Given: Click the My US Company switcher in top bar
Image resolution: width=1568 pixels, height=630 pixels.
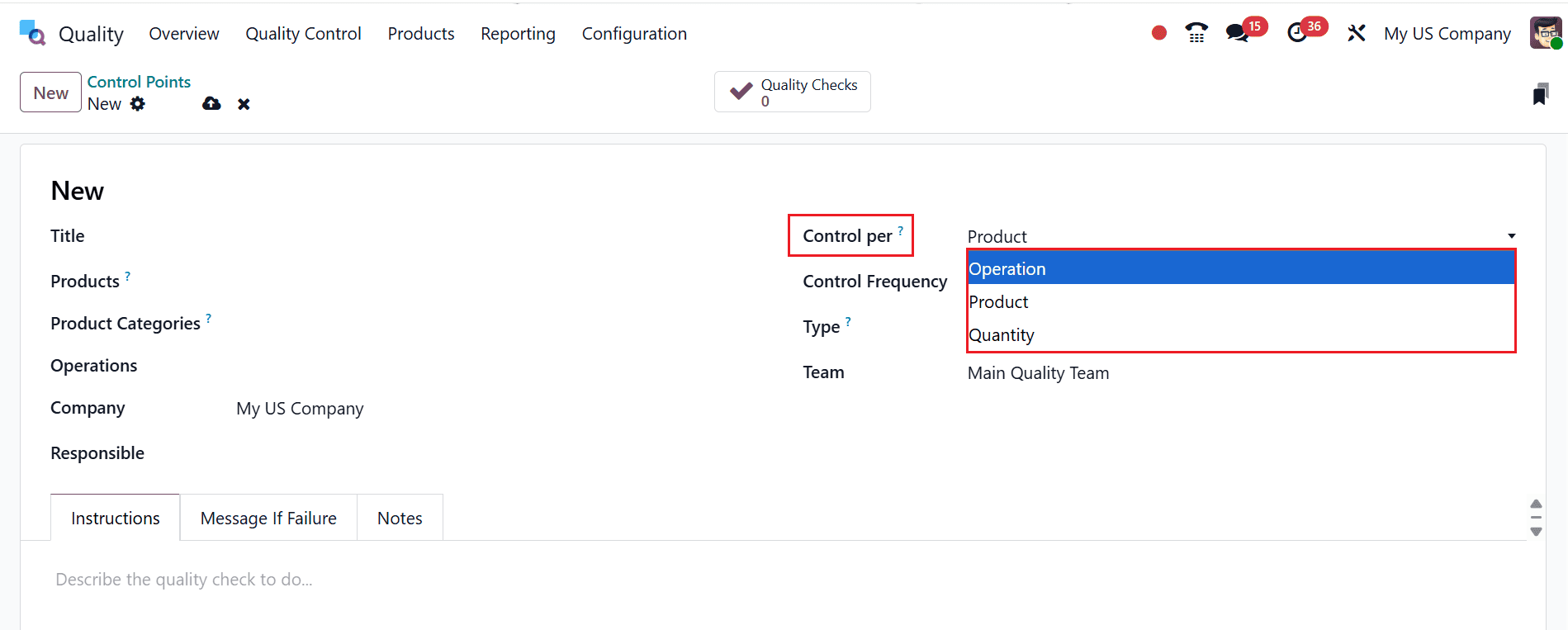Looking at the screenshot, I should pos(1447,34).
